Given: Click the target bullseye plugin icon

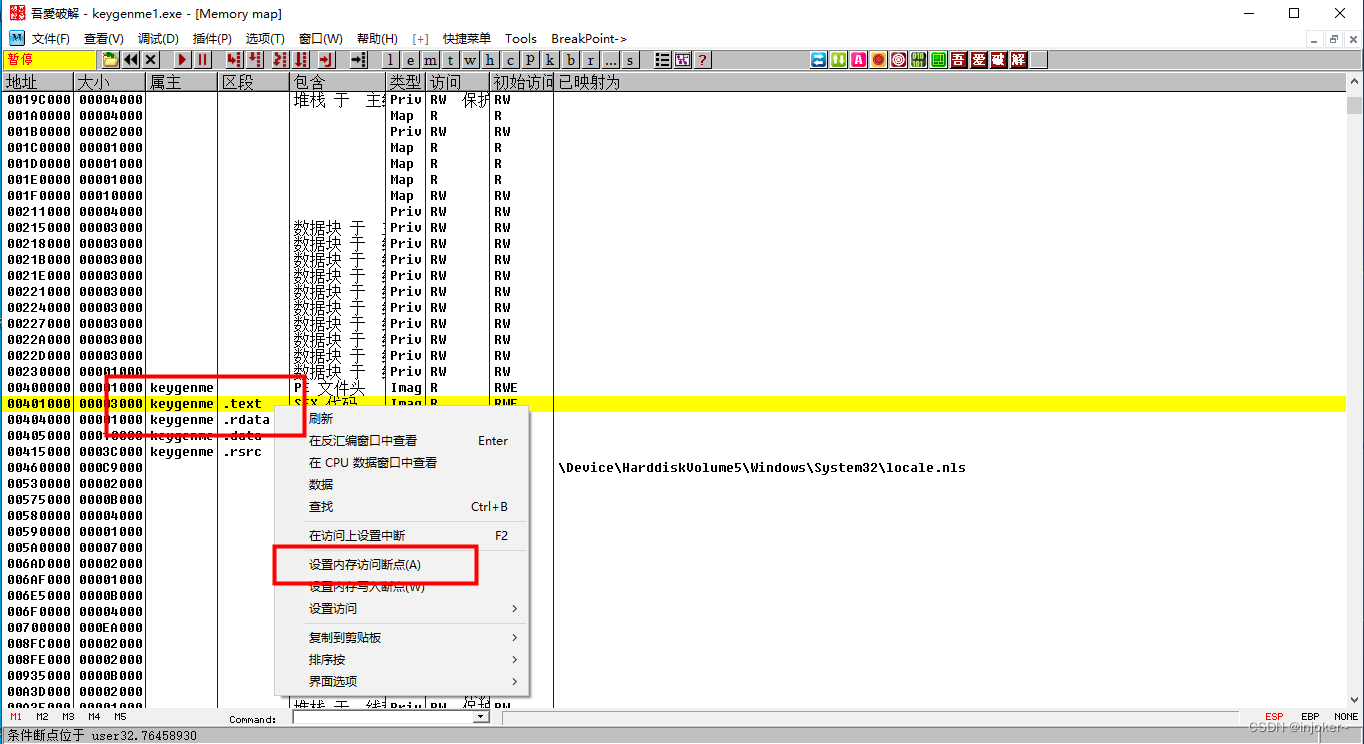Looking at the screenshot, I should pos(898,60).
